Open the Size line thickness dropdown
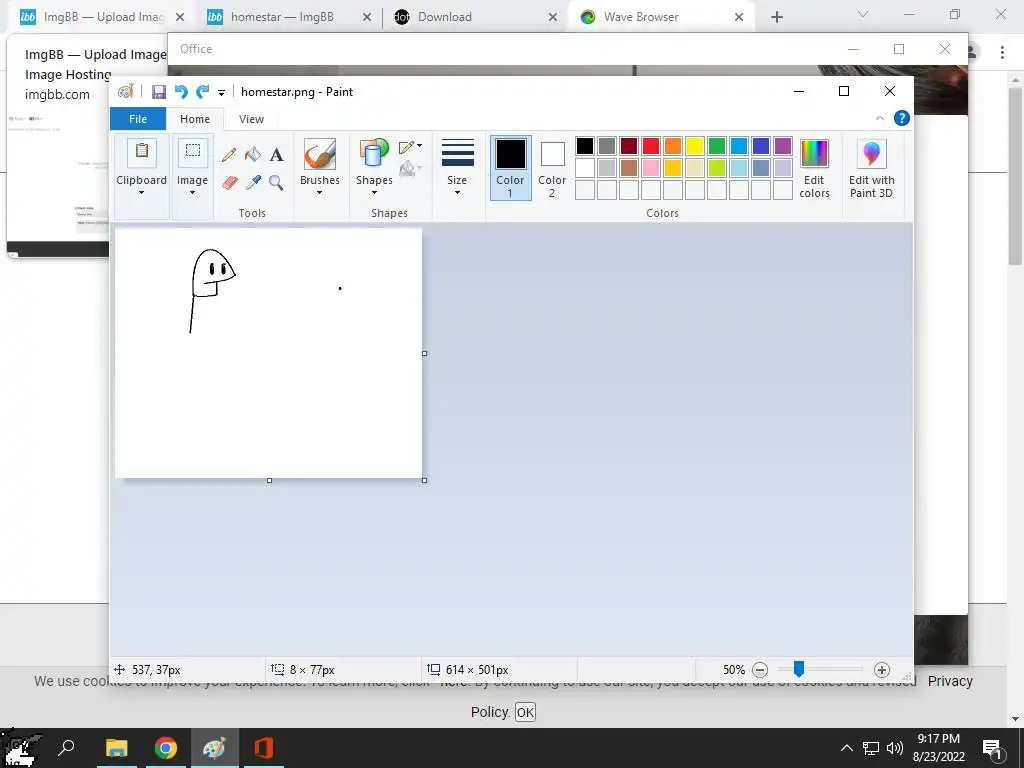The image size is (1024, 768). (457, 167)
